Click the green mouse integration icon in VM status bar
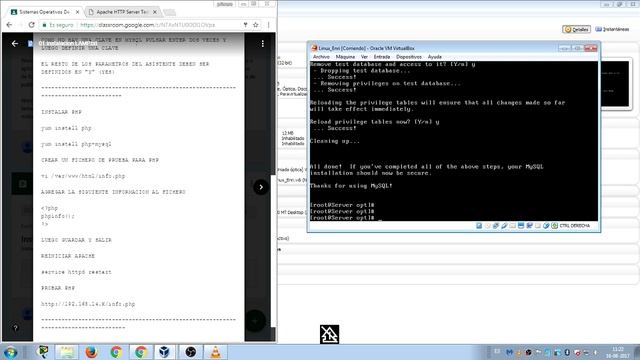 tap(554, 226)
